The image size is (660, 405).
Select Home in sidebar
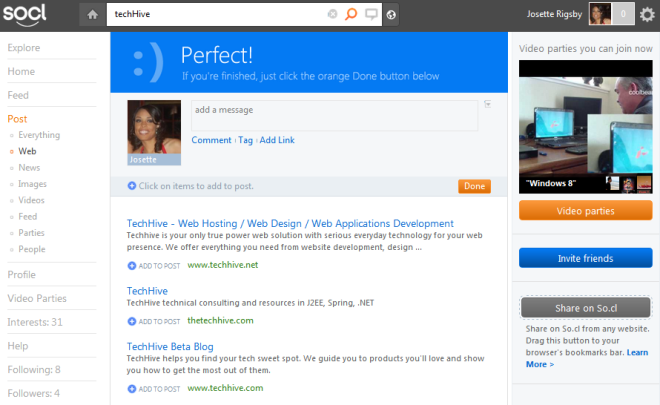(x=21, y=72)
